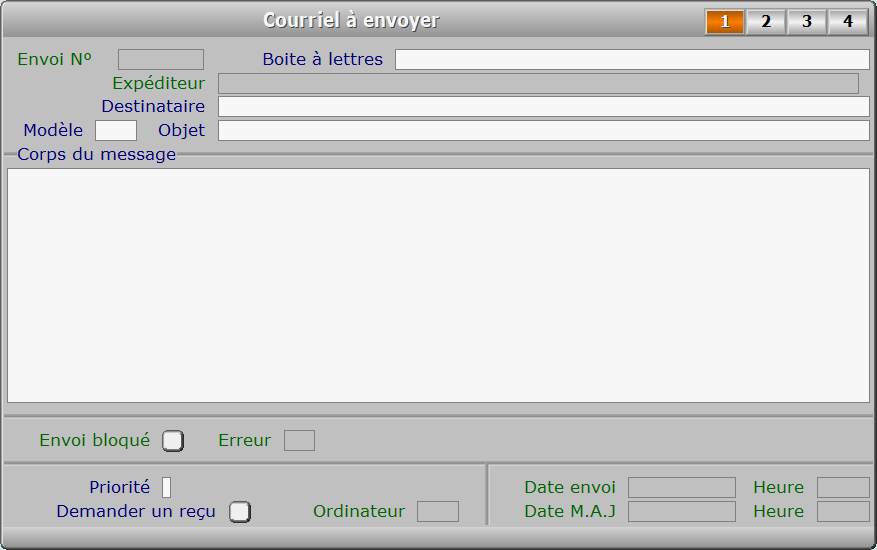This screenshot has width=877, height=550.
Task: Click the Heure field beside Date envoi
Action: 843,487
